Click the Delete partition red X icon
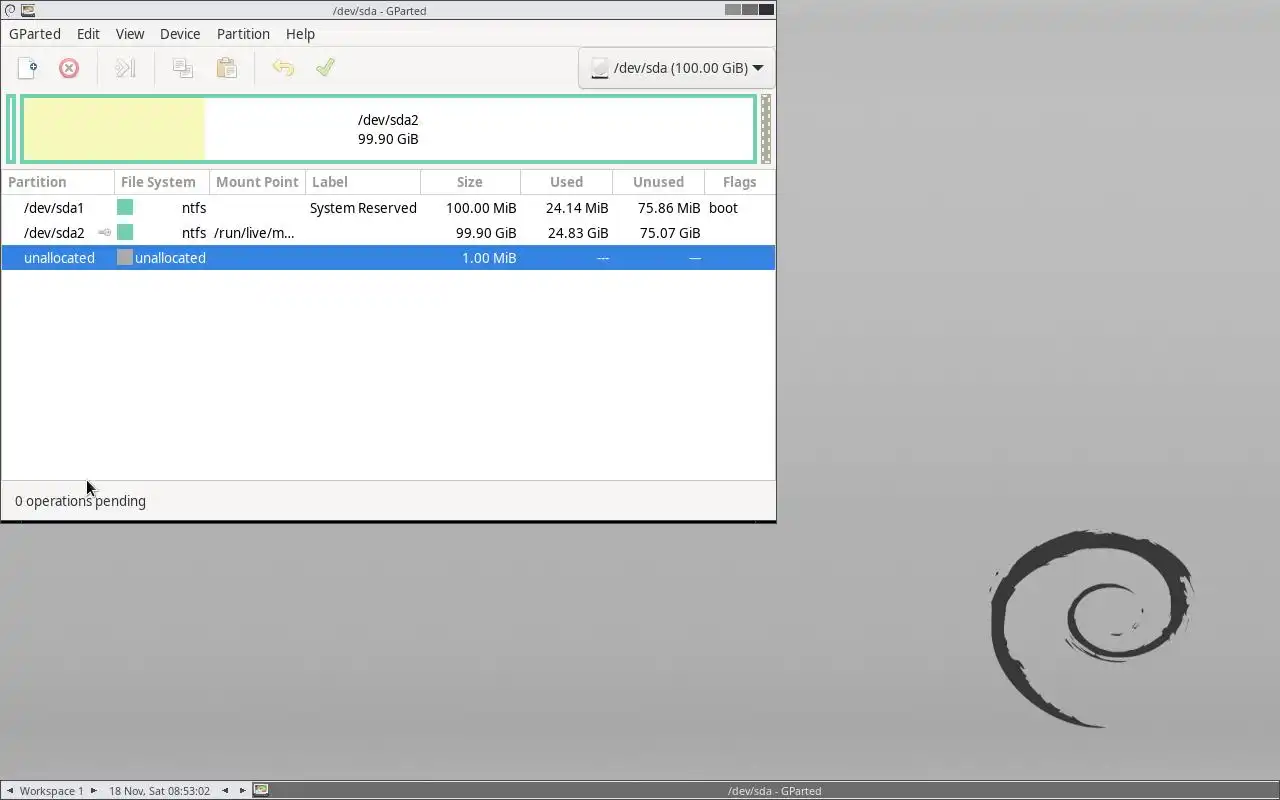 [x=69, y=68]
